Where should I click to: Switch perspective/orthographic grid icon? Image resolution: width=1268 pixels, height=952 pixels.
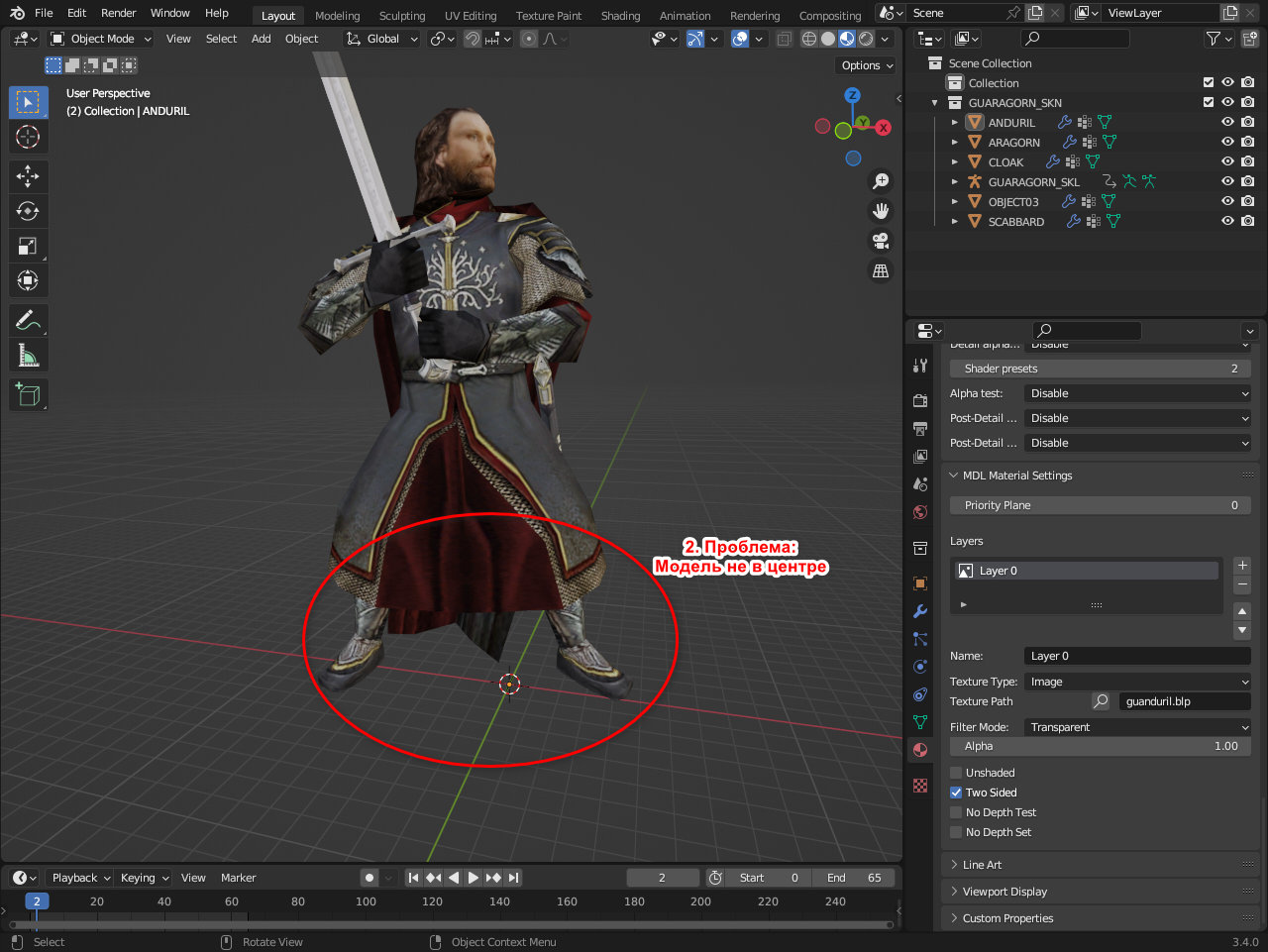coord(880,270)
